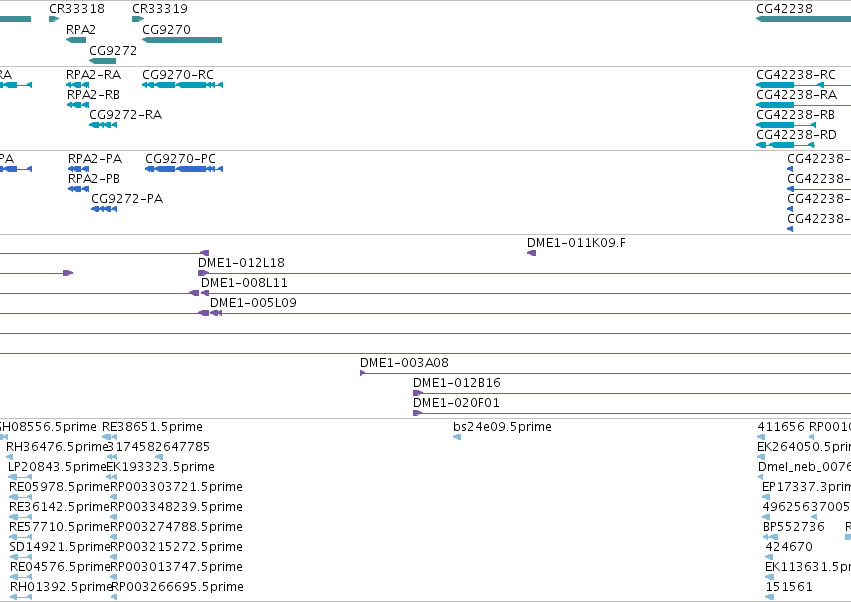
Task: Select the RPA2 gene label
Action: point(80,29)
